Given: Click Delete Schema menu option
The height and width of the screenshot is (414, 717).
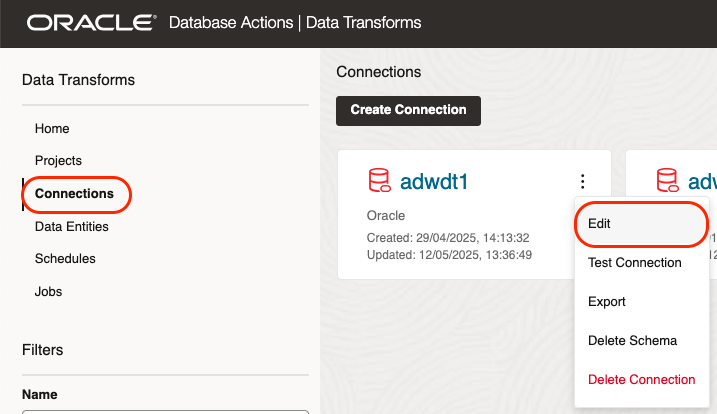Looking at the screenshot, I should (x=632, y=341).
